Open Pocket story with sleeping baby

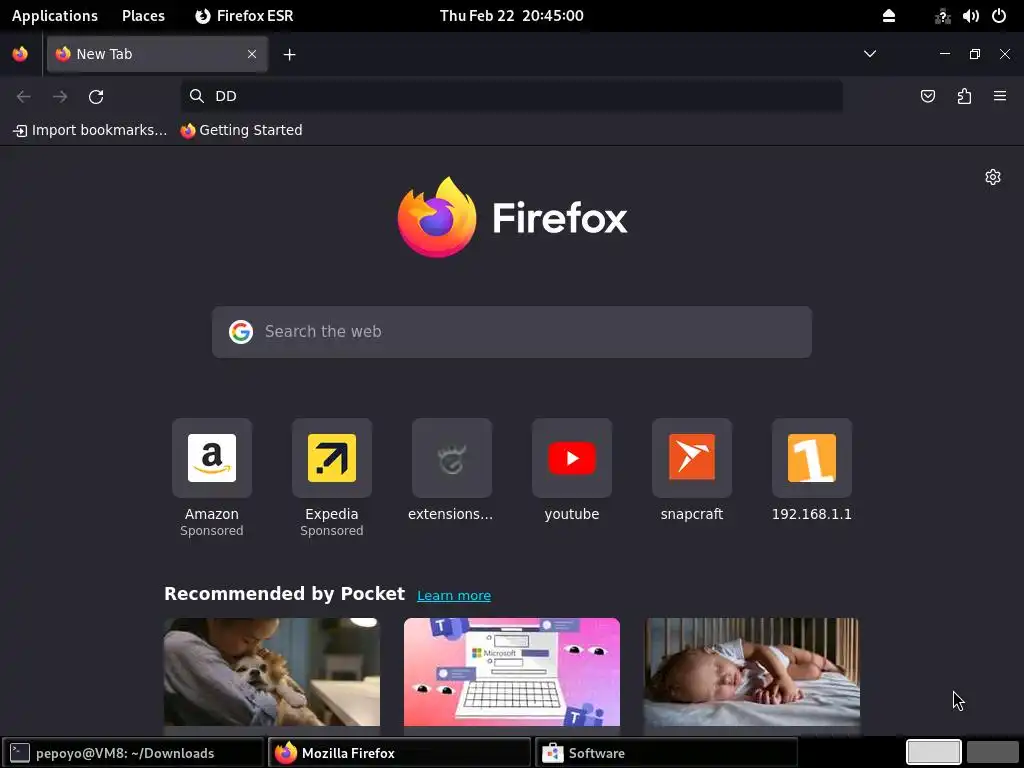752,672
